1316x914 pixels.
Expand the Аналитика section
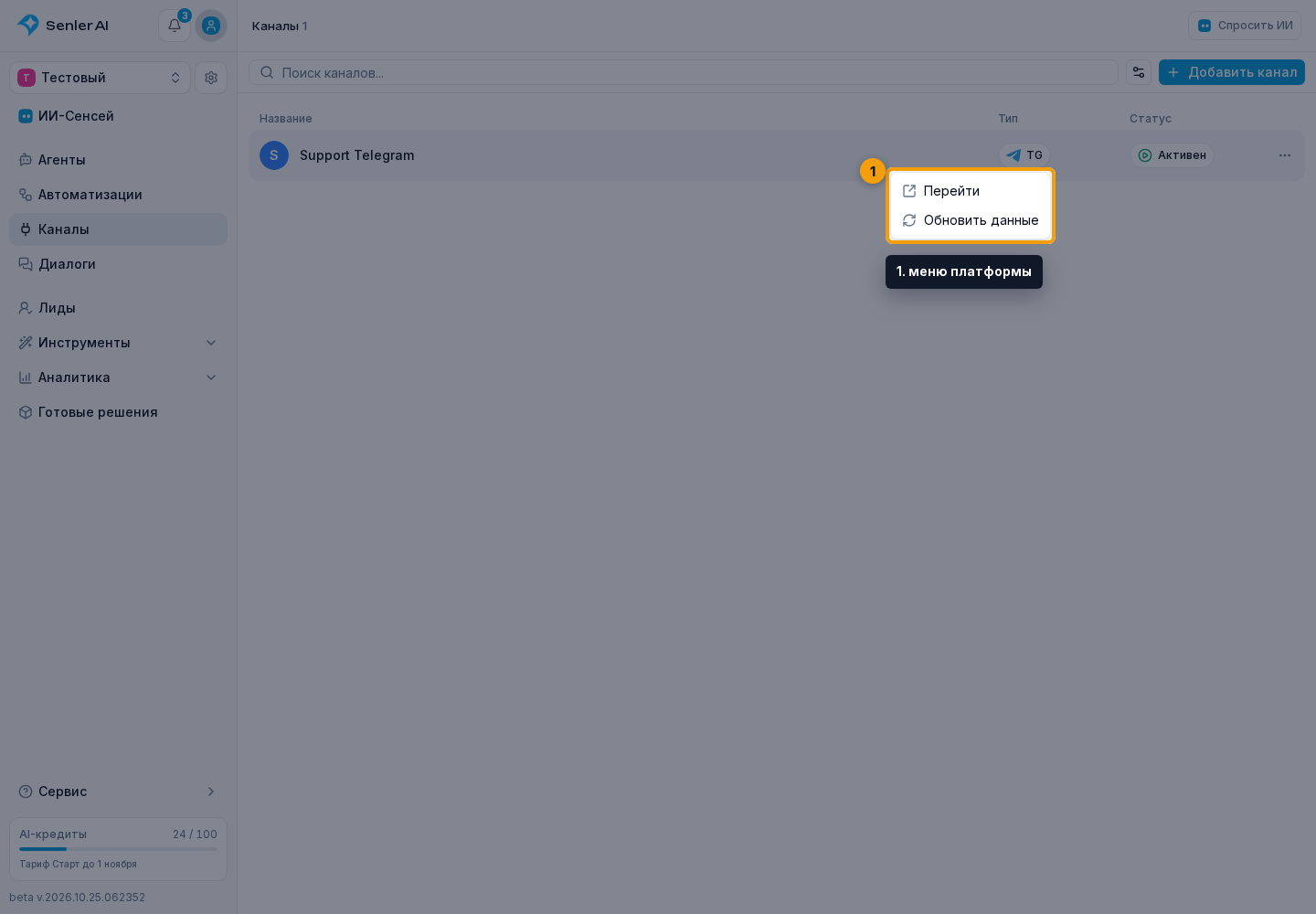pos(118,377)
